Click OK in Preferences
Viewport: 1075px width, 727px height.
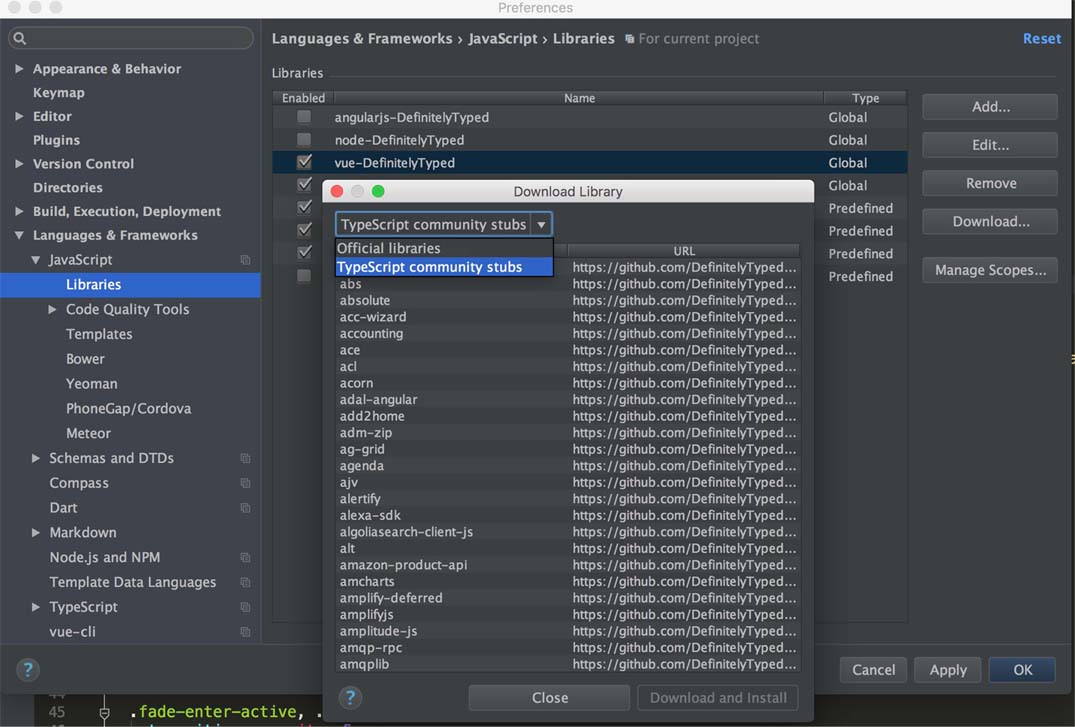pyautogui.click(x=1022, y=669)
